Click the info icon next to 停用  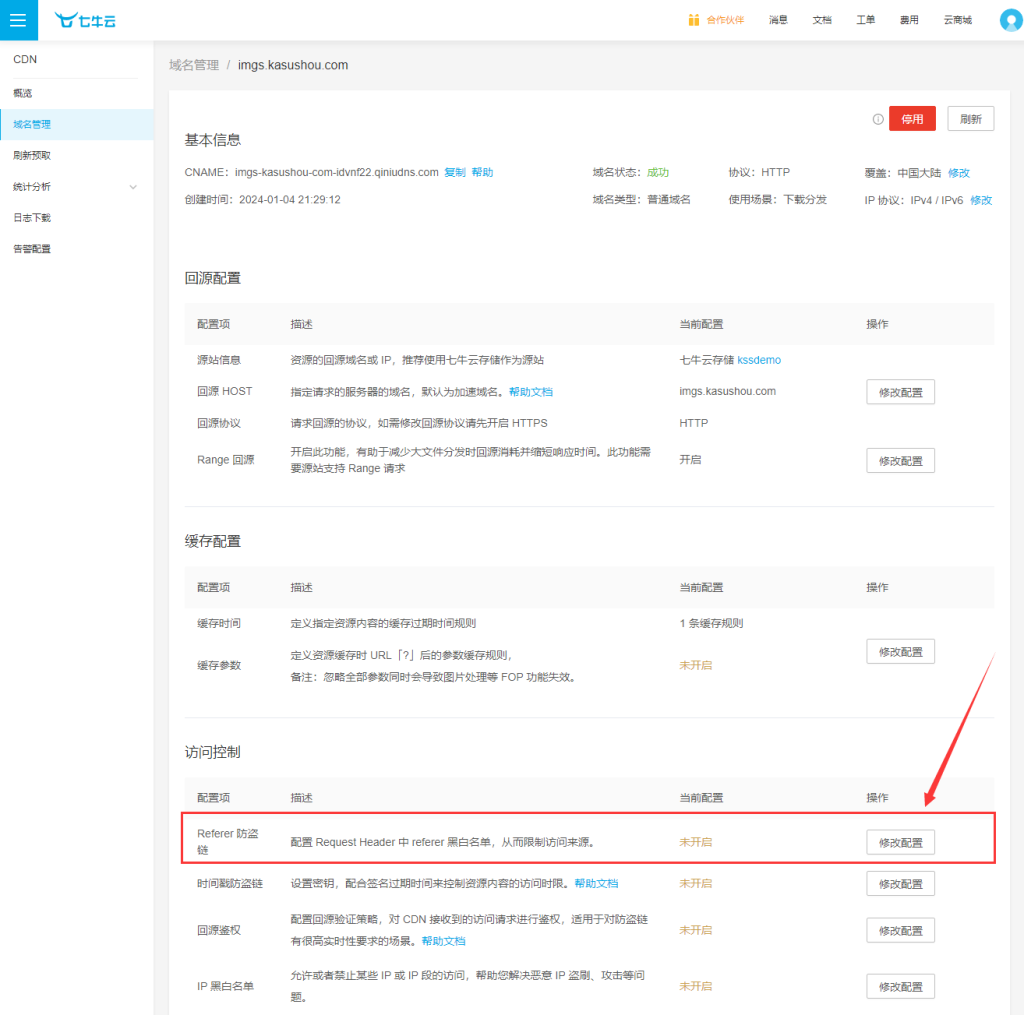(878, 119)
